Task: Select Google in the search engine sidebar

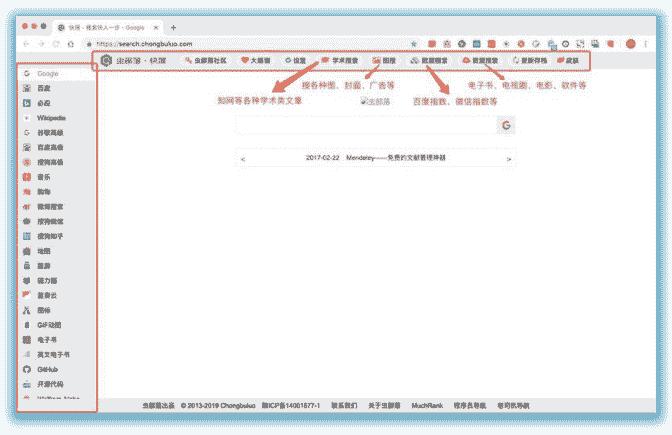Action: click(57, 74)
